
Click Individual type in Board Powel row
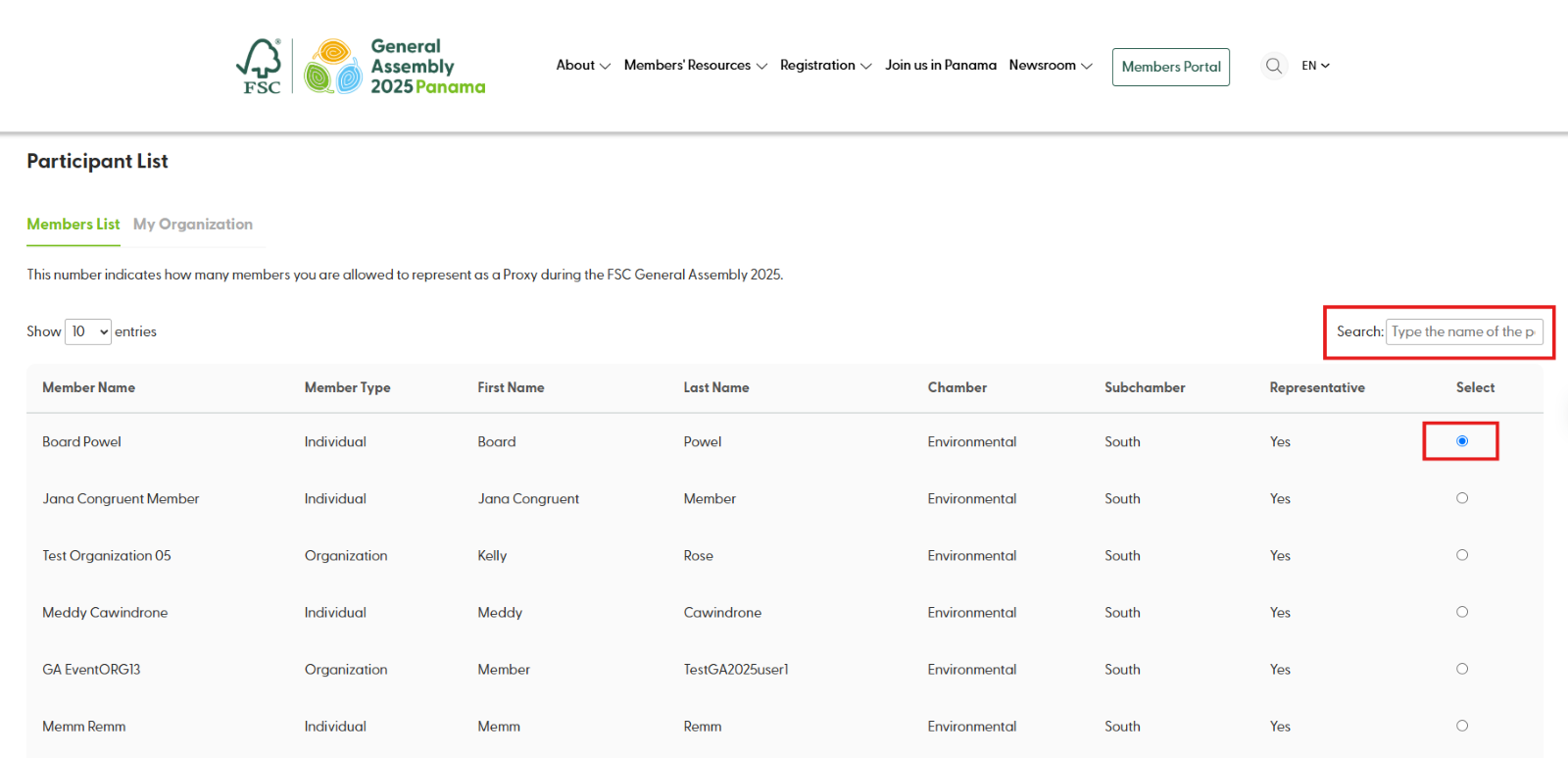(x=335, y=442)
